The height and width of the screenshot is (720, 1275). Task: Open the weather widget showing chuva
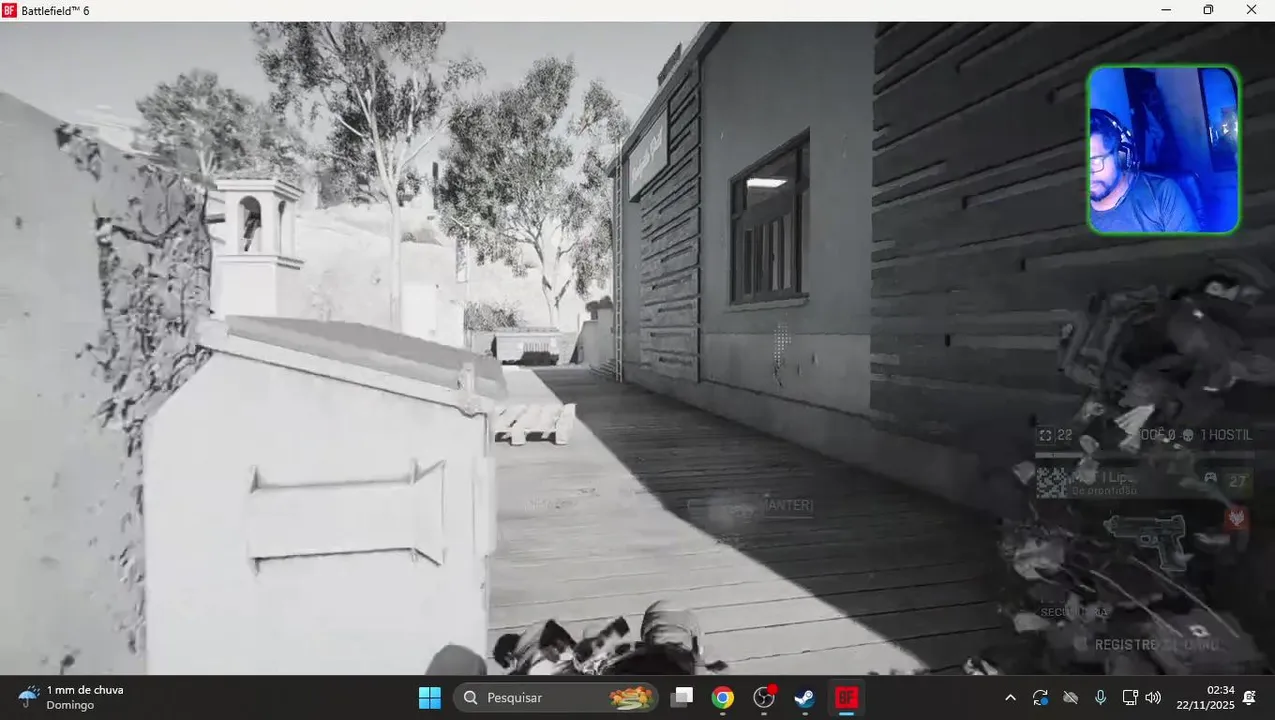click(70, 698)
